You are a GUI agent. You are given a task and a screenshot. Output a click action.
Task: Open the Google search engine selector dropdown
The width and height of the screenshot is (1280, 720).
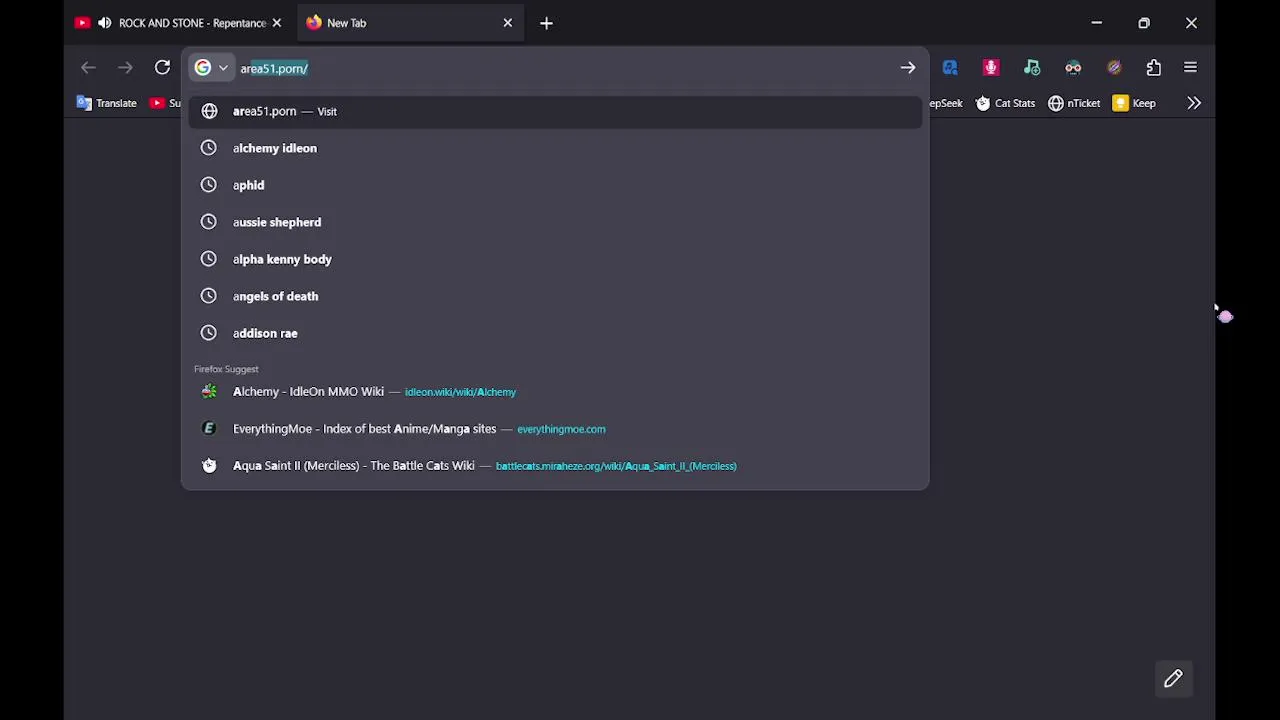point(212,68)
